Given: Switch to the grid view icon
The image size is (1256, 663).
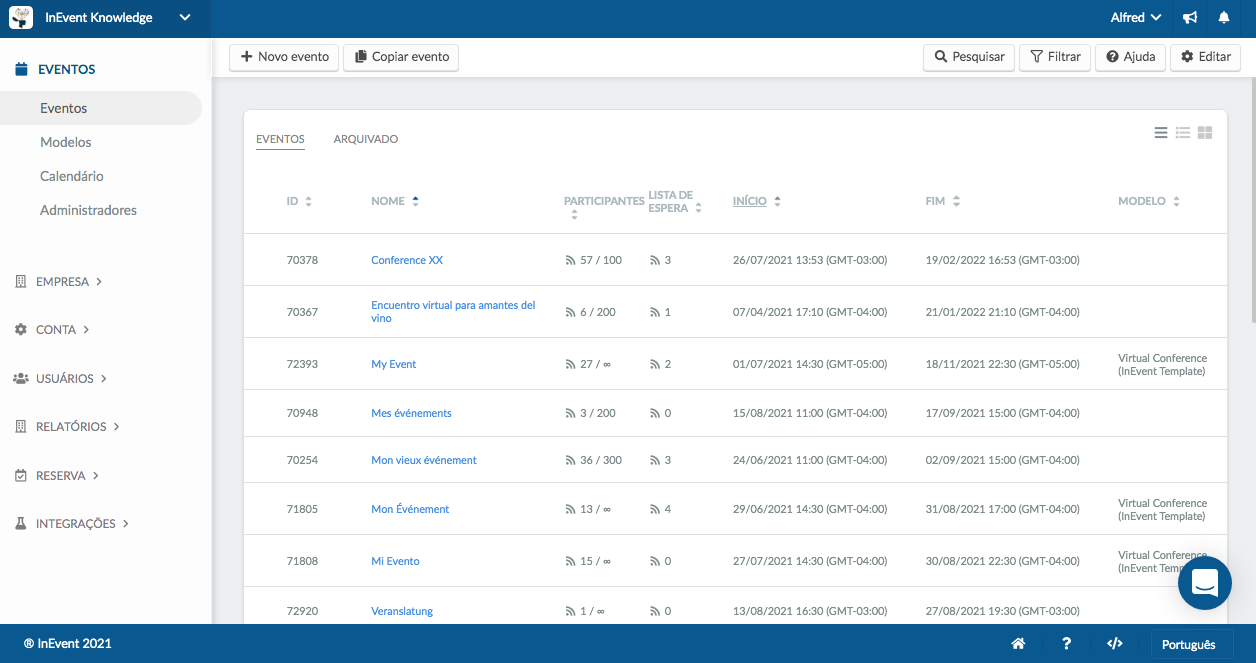Looking at the screenshot, I should click(1205, 132).
